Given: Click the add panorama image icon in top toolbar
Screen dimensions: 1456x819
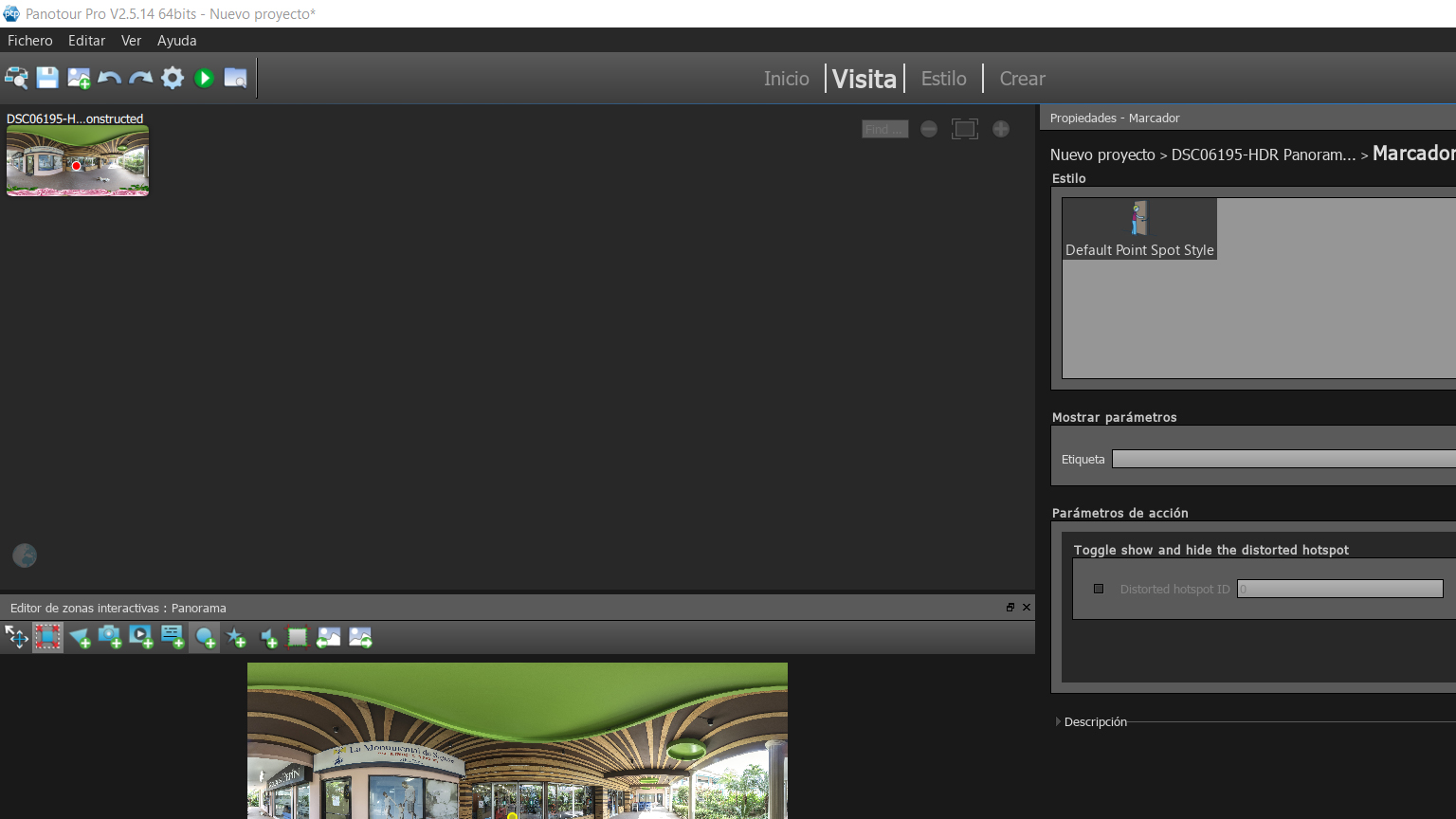Looking at the screenshot, I should tap(79, 78).
